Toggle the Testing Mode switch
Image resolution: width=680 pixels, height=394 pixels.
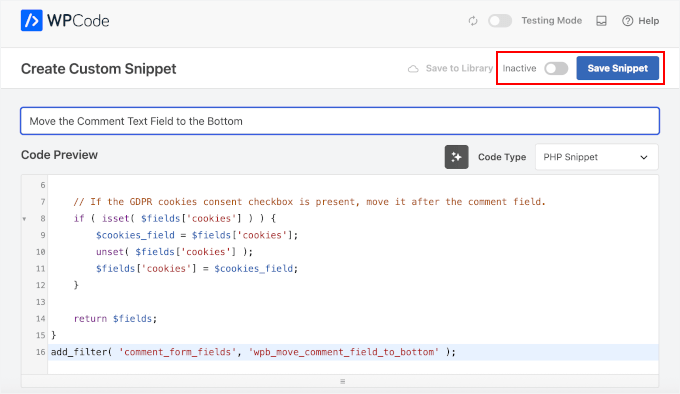500,21
